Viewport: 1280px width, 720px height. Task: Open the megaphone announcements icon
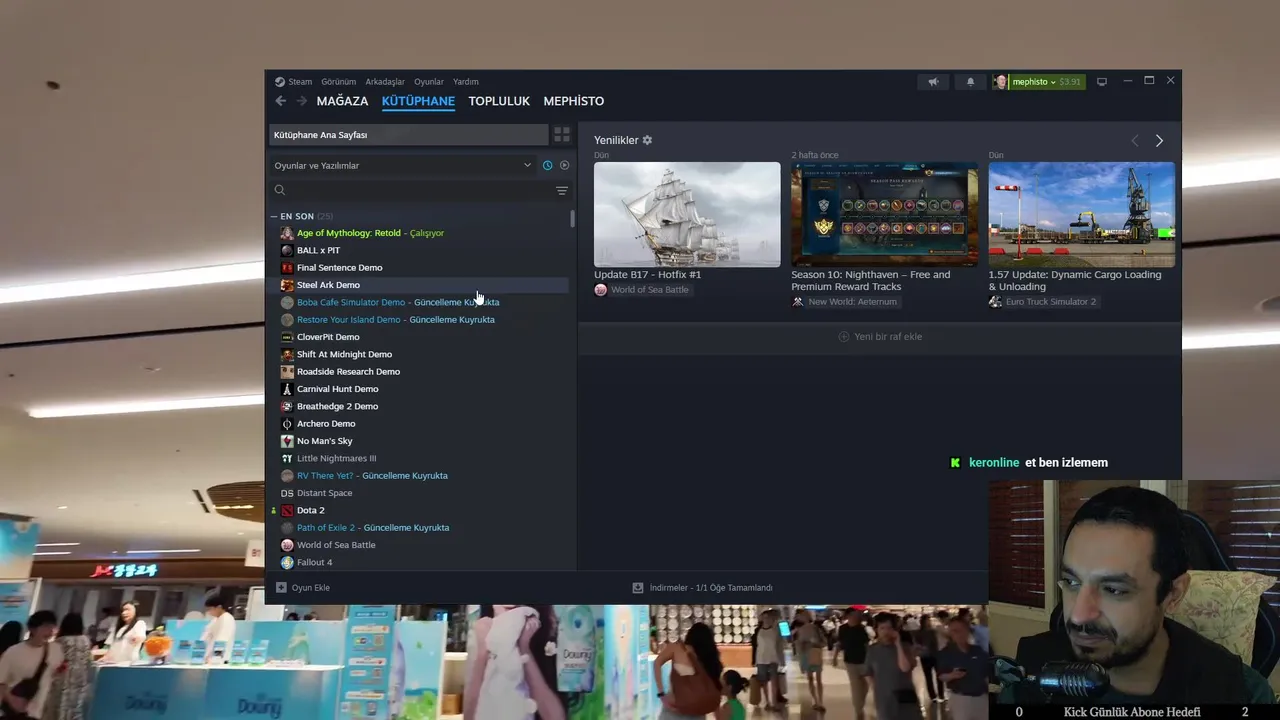[933, 82]
